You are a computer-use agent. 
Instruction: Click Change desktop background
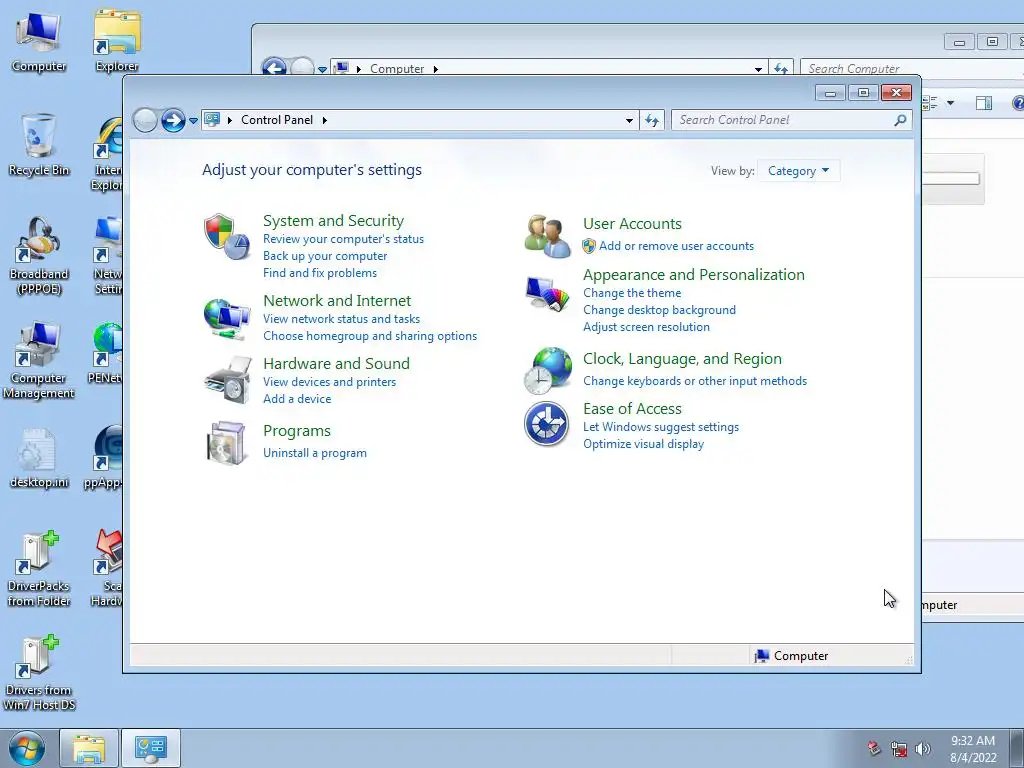coord(660,310)
